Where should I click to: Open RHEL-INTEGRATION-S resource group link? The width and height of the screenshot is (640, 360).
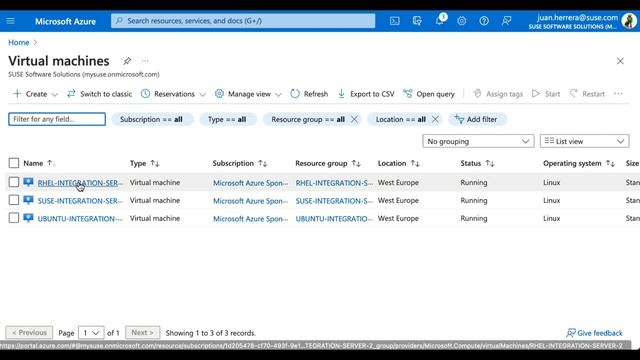click(x=334, y=183)
